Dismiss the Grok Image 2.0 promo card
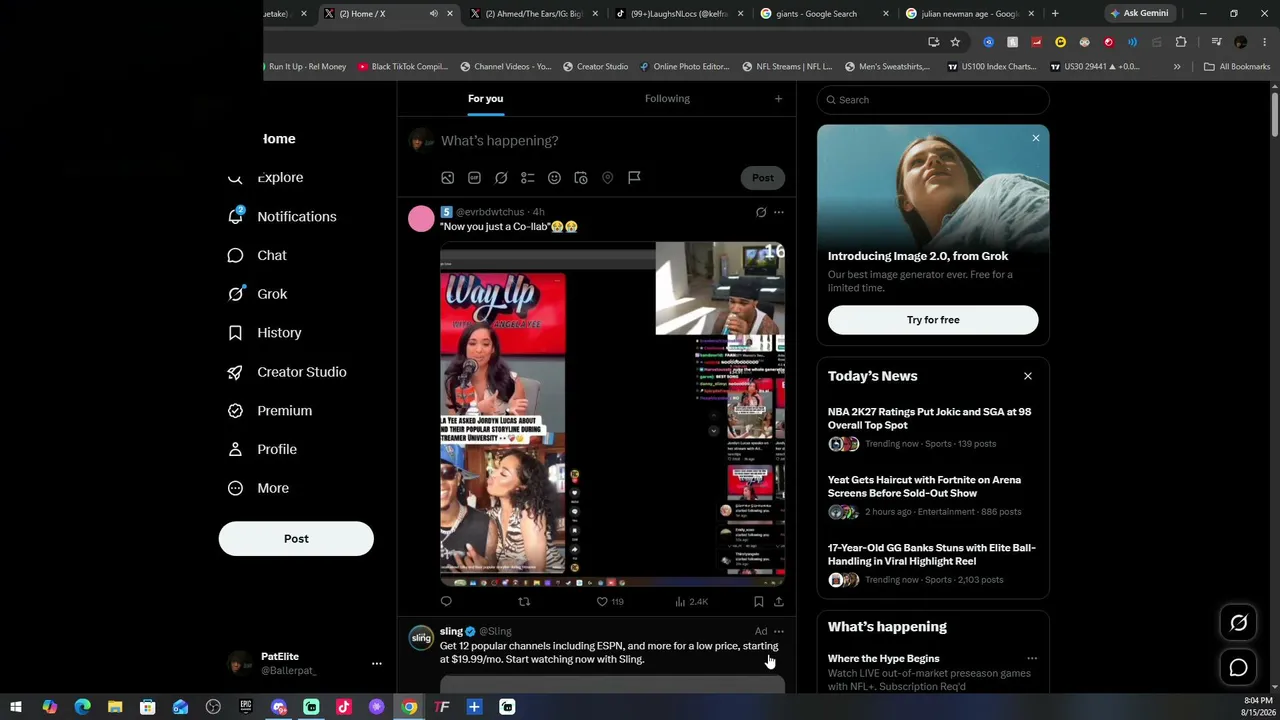Viewport: 1280px width, 720px height. pos(1036,138)
